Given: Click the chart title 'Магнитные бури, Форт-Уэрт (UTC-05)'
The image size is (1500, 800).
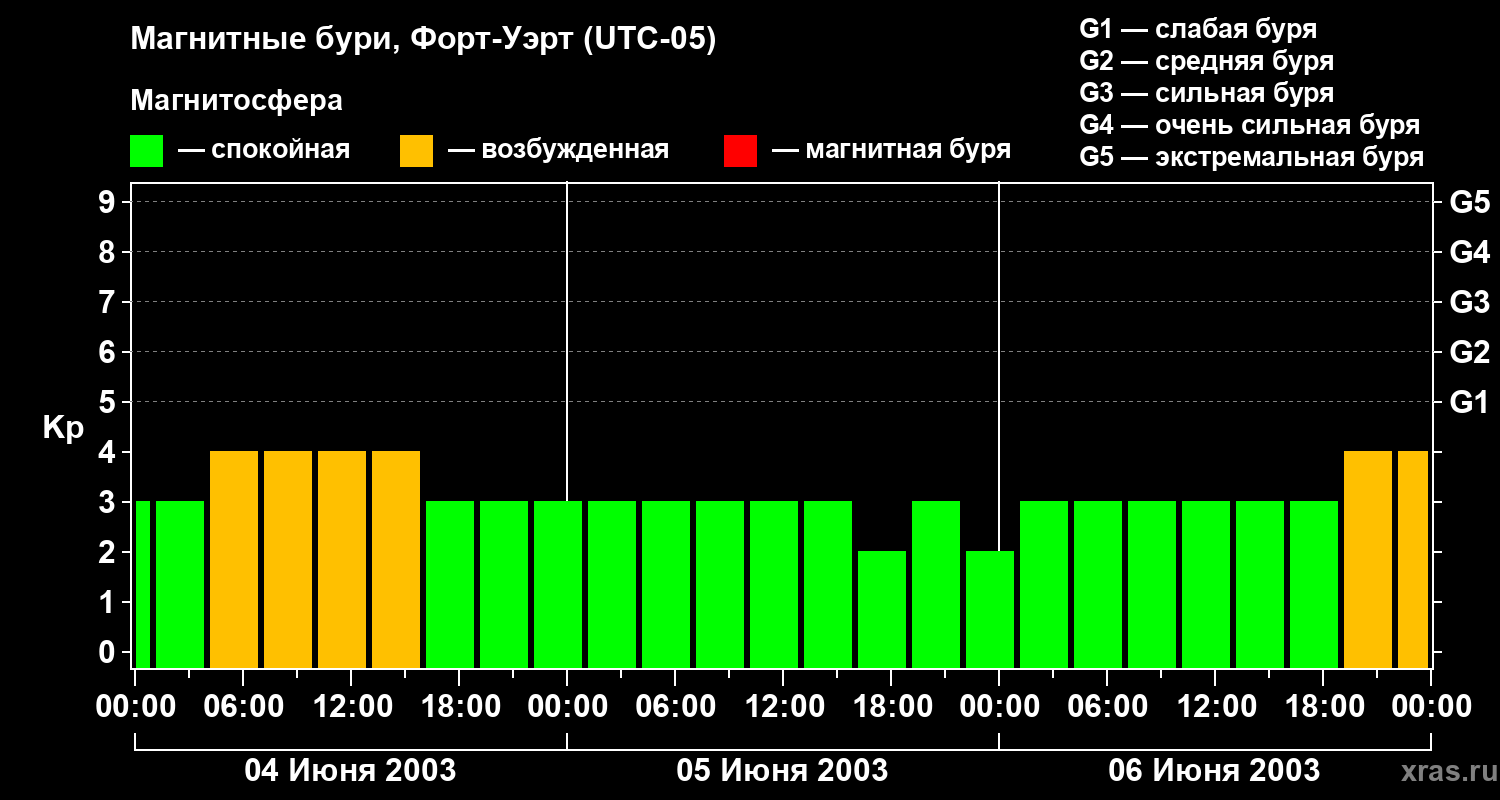Looking at the screenshot, I should (424, 40).
